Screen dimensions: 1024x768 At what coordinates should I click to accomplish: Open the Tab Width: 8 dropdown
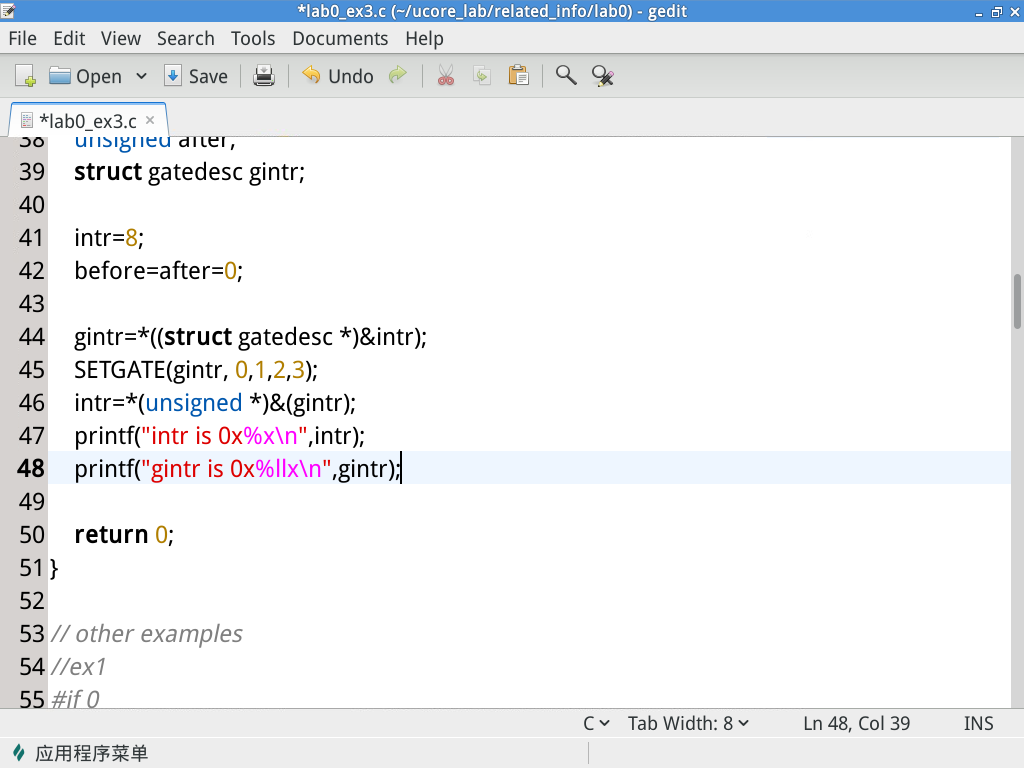(688, 723)
